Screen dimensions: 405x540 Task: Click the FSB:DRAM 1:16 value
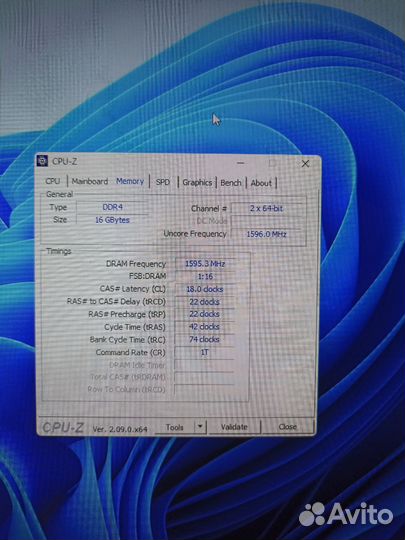click(205, 277)
